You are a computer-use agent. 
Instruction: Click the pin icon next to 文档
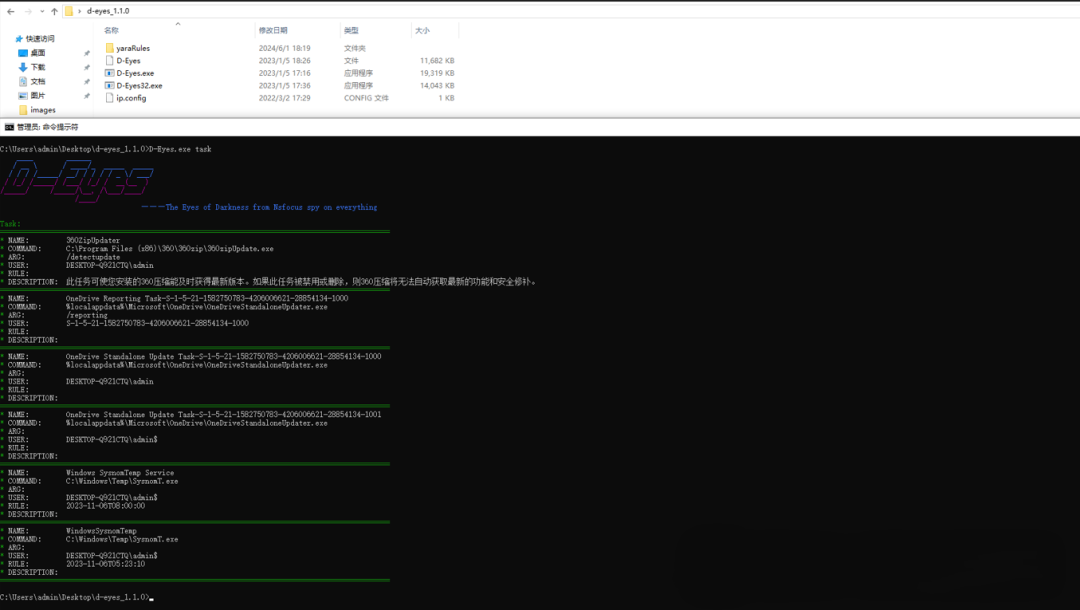click(87, 82)
